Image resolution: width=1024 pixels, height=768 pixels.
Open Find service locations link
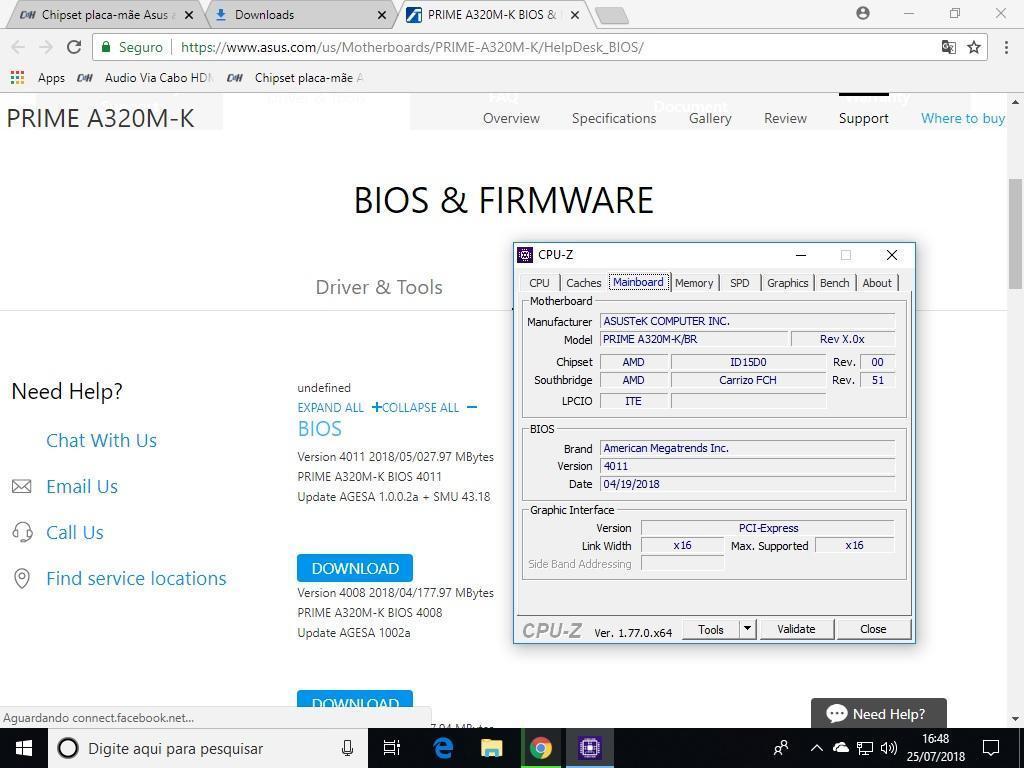136,579
